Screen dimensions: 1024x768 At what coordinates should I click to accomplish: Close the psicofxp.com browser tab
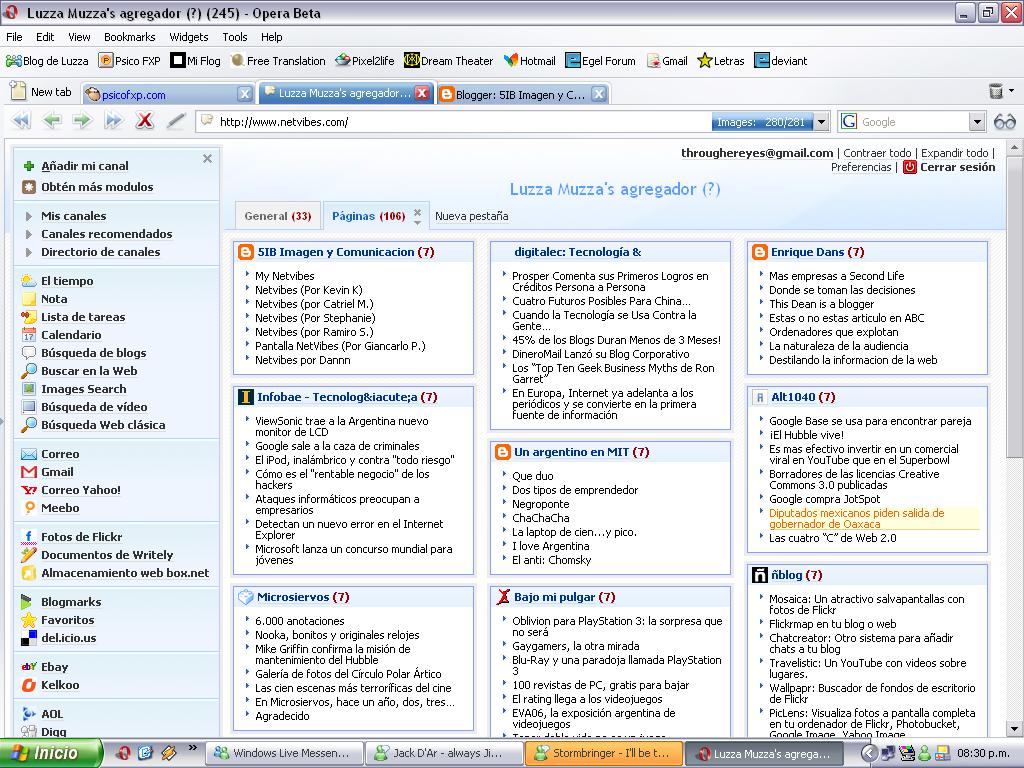[x=245, y=94]
